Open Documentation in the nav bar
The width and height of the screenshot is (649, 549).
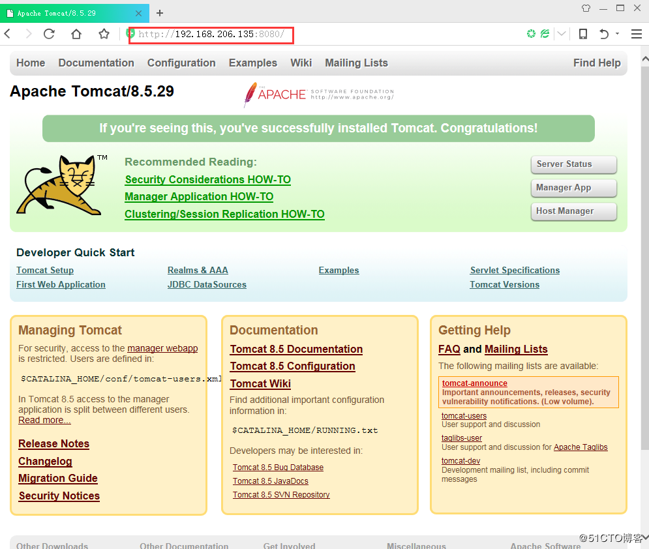click(96, 63)
